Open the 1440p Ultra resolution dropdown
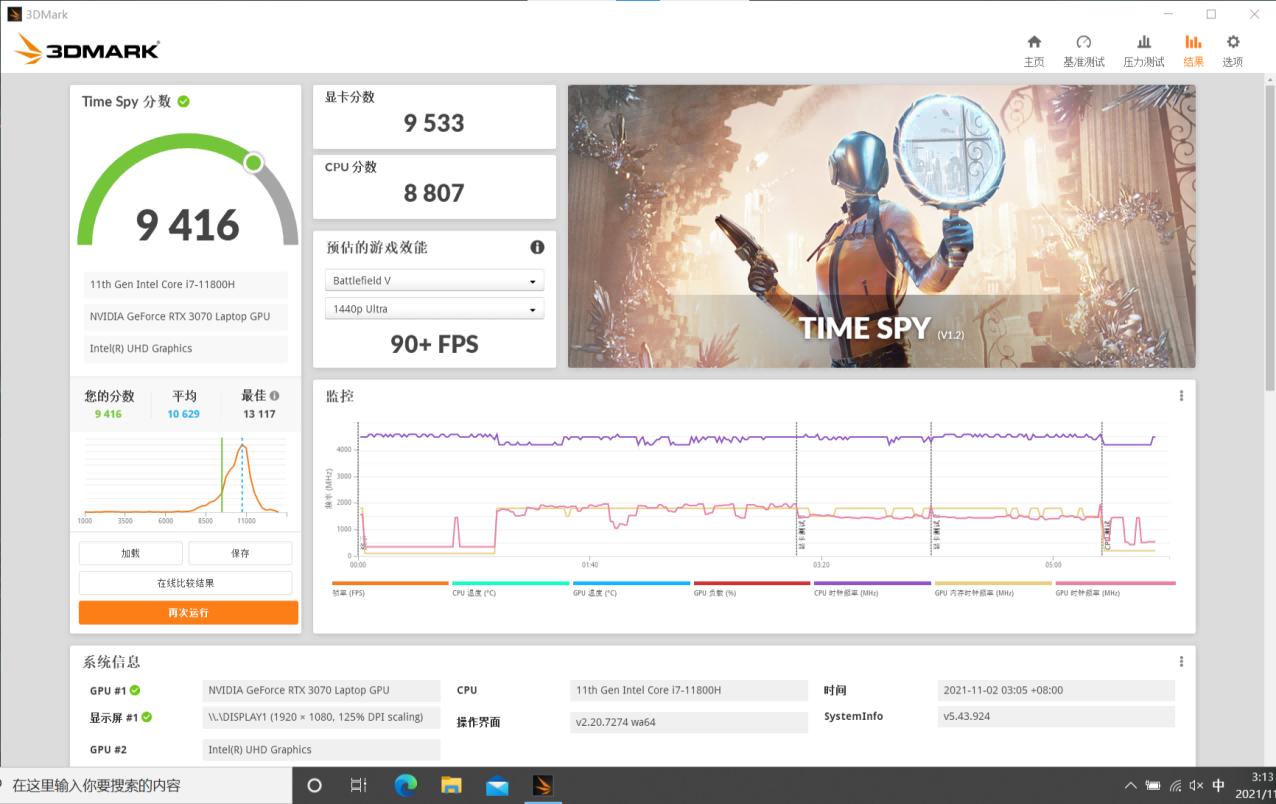1276x804 pixels. coord(434,308)
